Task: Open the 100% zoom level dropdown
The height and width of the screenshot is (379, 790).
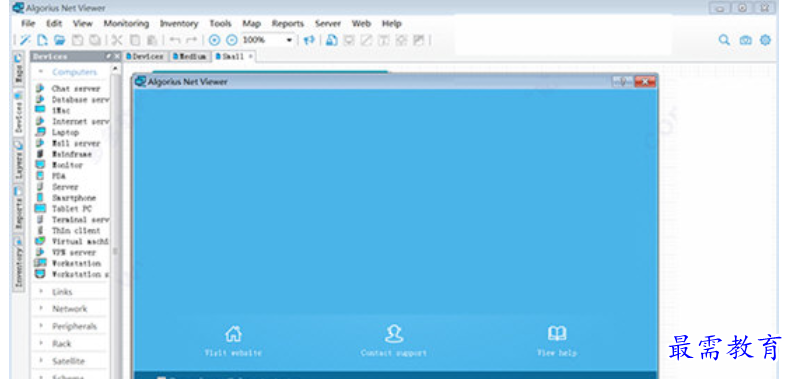Action: click(289, 40)
